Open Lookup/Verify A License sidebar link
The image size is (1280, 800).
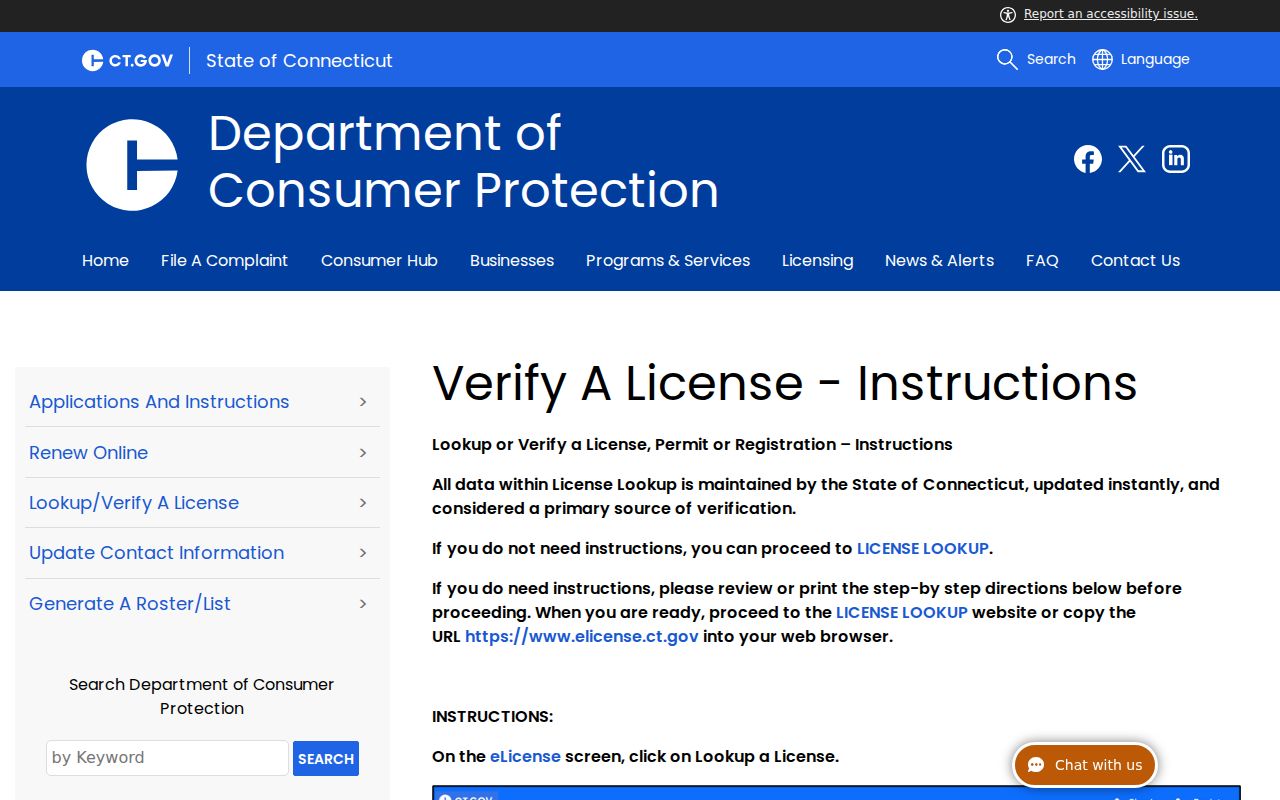tap(134, 503)
